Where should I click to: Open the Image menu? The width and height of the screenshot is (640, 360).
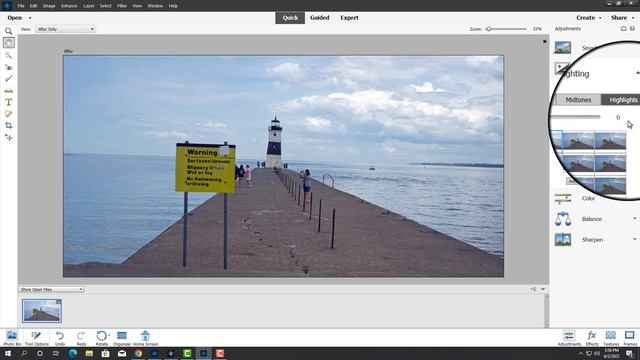pos(49,6)
